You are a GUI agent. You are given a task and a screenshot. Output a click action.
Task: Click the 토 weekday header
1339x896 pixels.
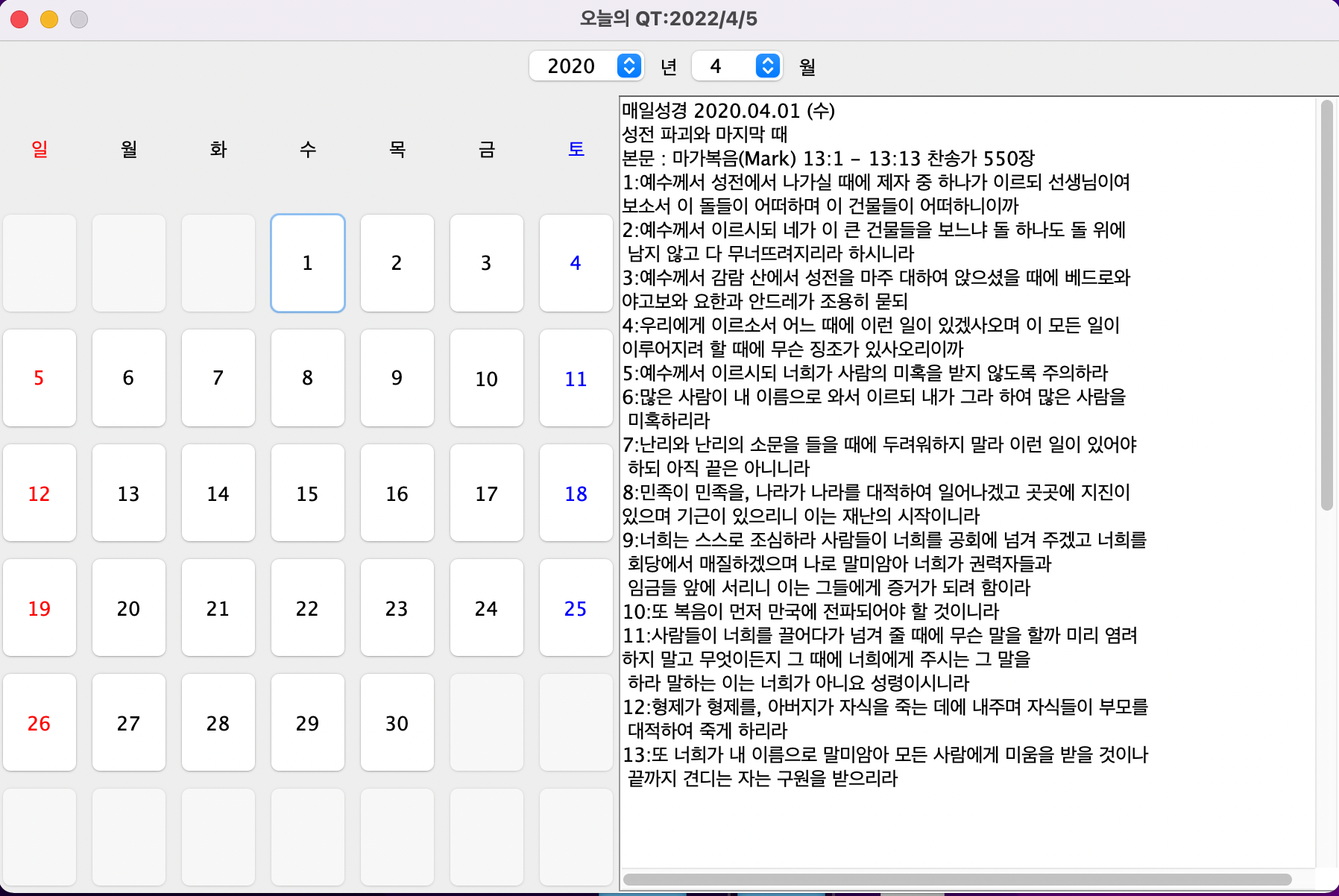[x=576, y=150]
